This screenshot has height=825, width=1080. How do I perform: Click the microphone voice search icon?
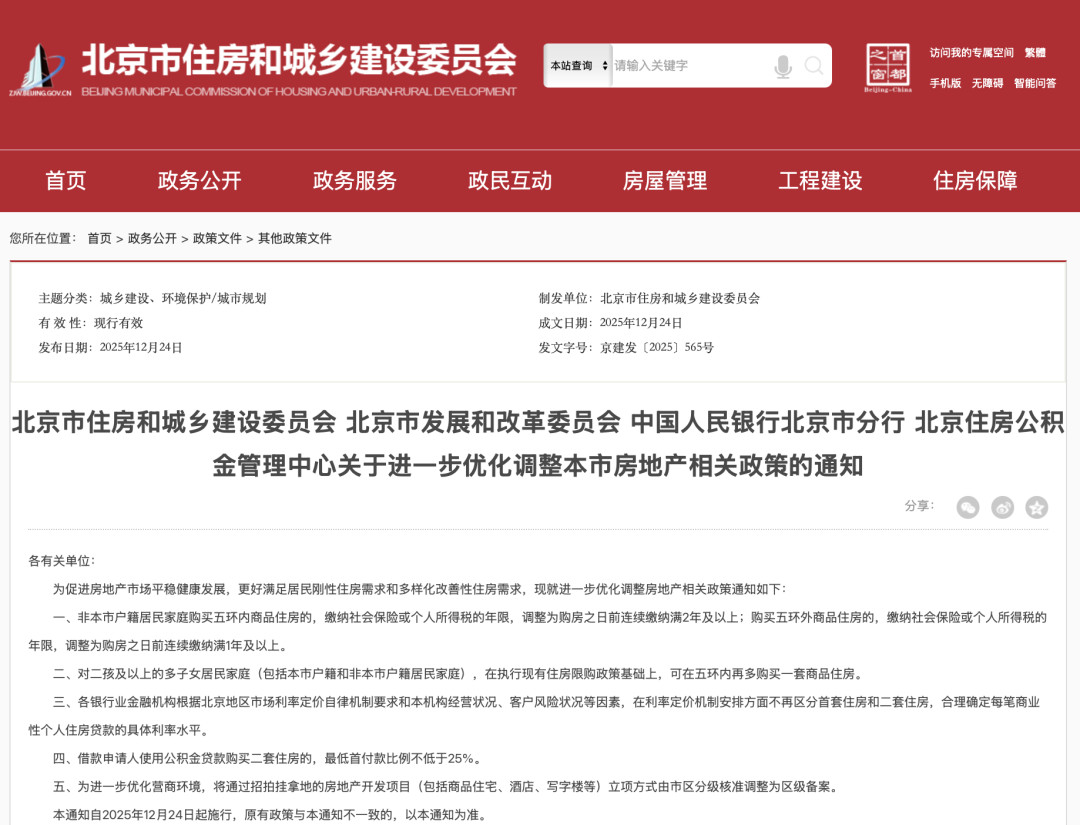click(x=783, y=66)
